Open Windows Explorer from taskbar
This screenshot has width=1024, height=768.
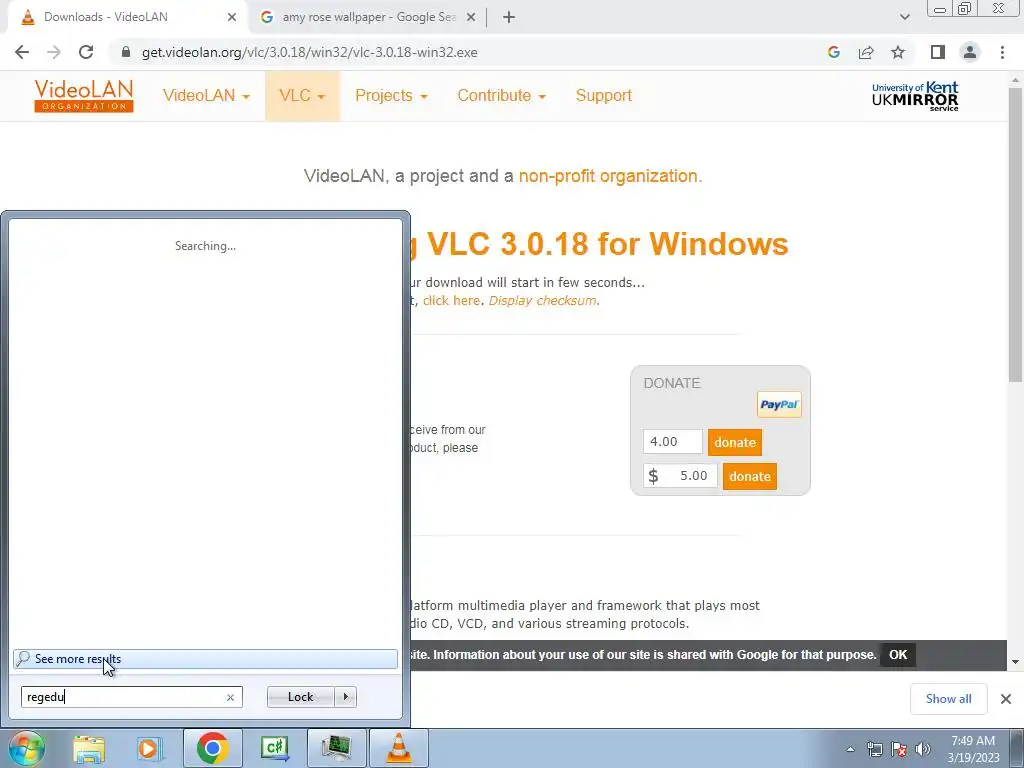[x=89, y=748]
